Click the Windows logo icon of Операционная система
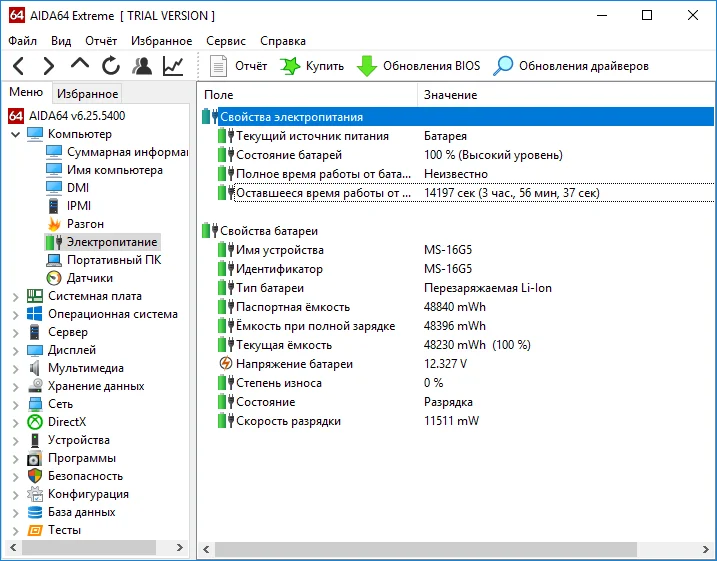Viewport: 717px width, 561px height. (35, 314)
